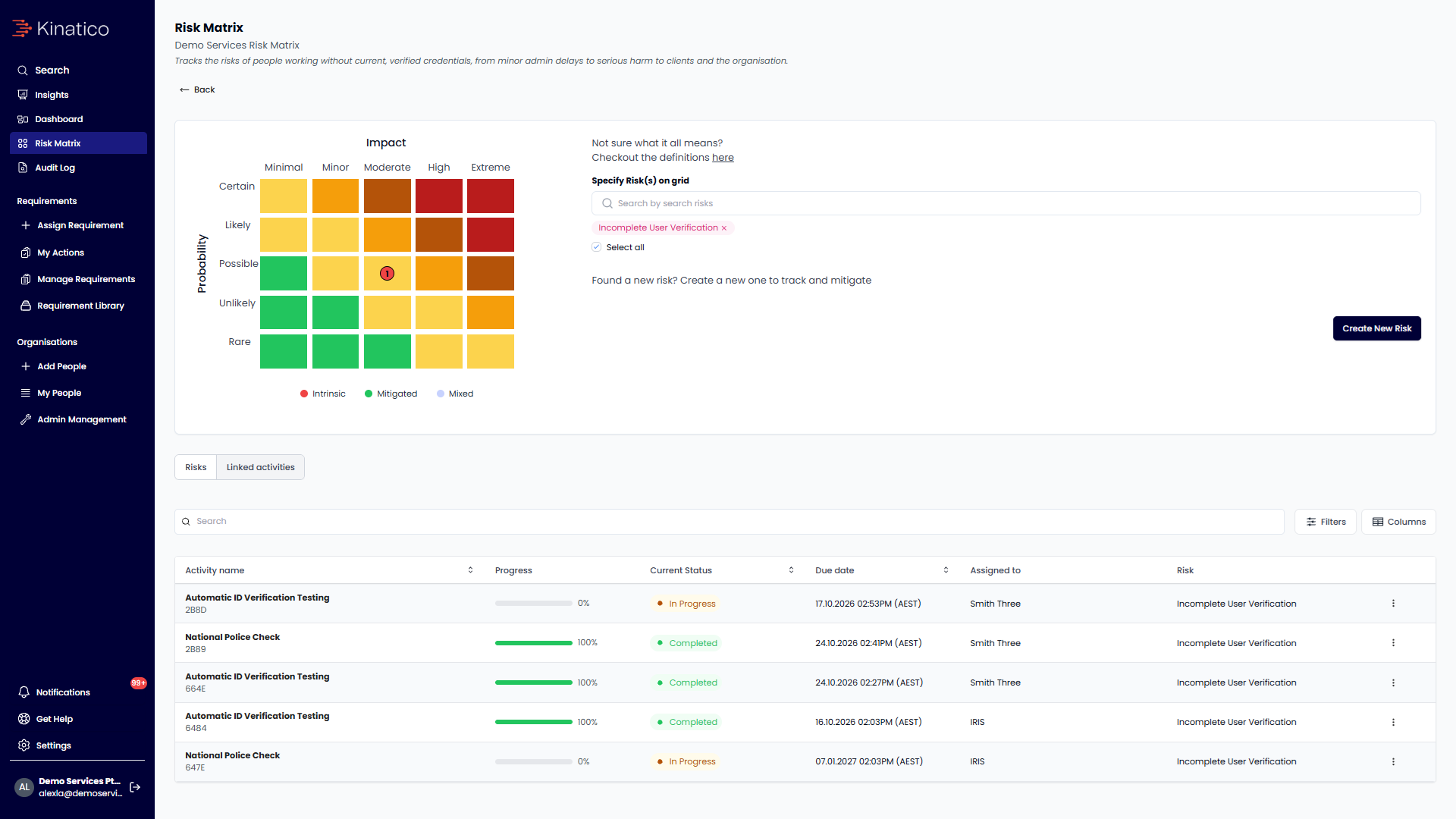This screenshot has width=1456, height=819.
Task: Open the National Police Check 2B89 activity
Action: pos(232,637)
